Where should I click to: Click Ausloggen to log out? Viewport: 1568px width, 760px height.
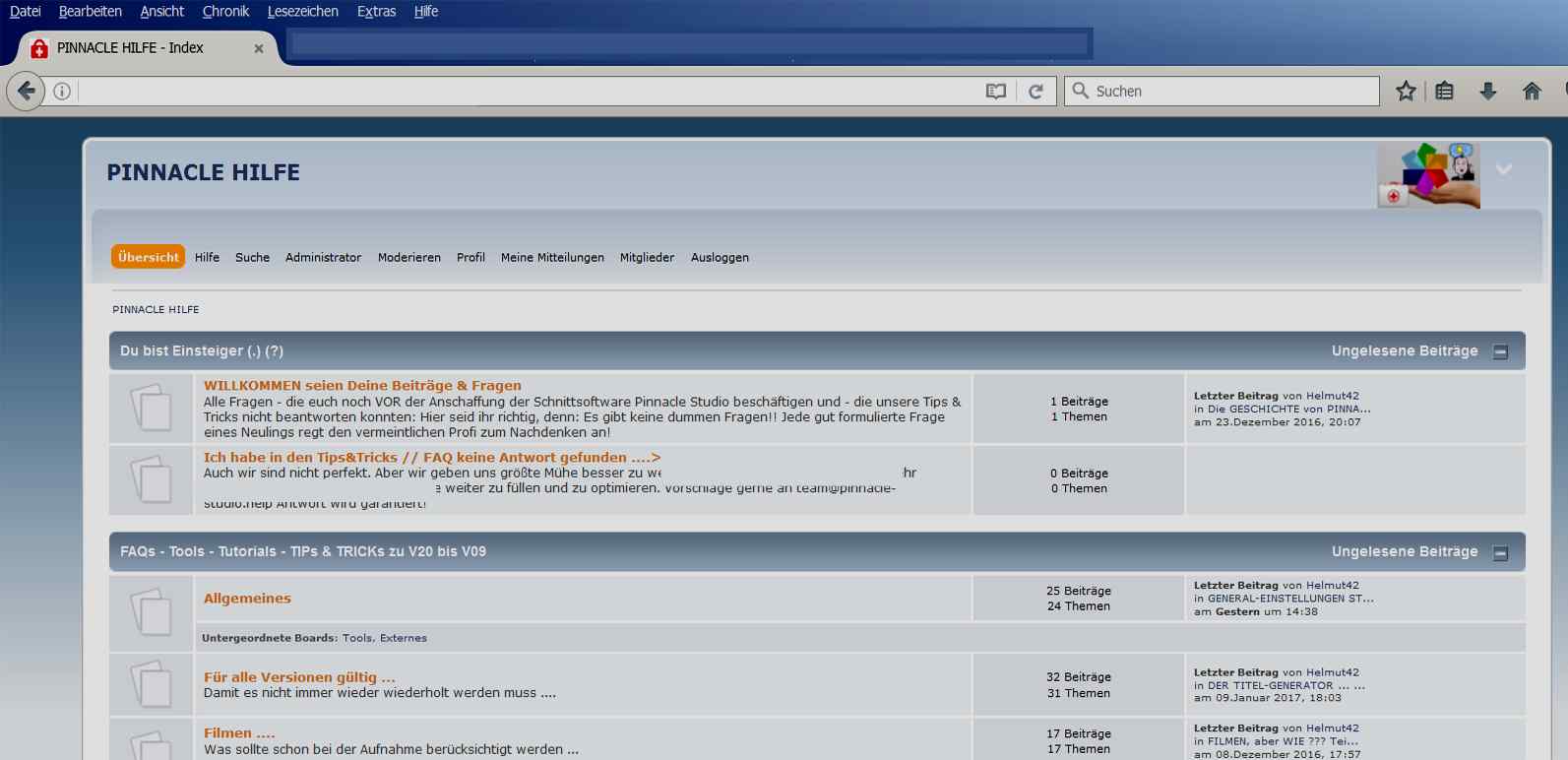coord(720,258)
